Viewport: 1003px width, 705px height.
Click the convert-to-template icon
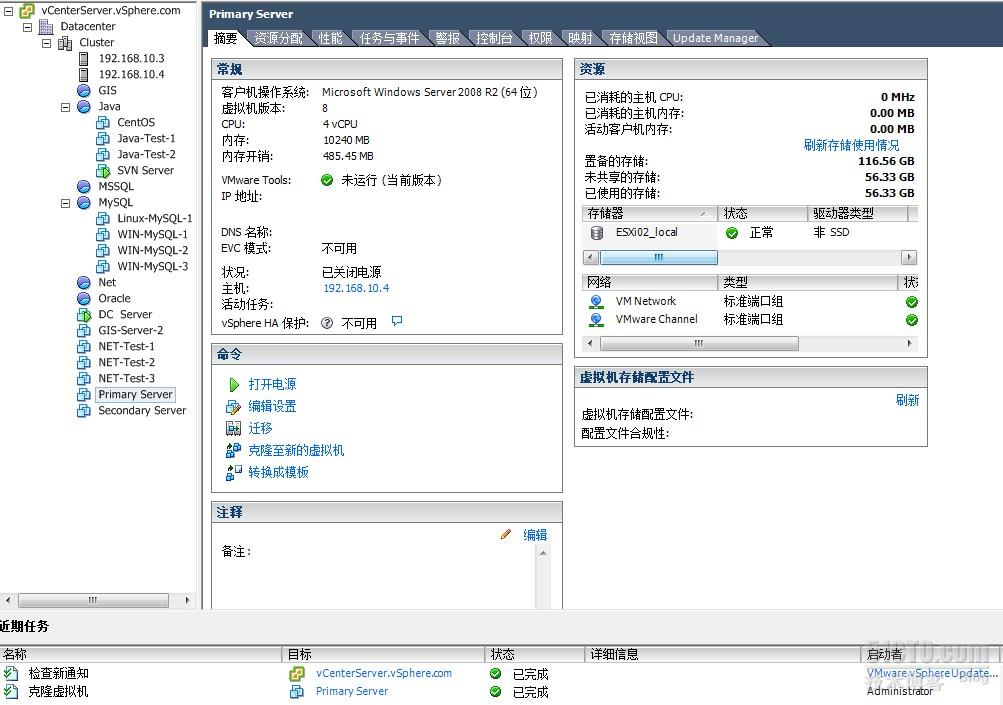233,472
